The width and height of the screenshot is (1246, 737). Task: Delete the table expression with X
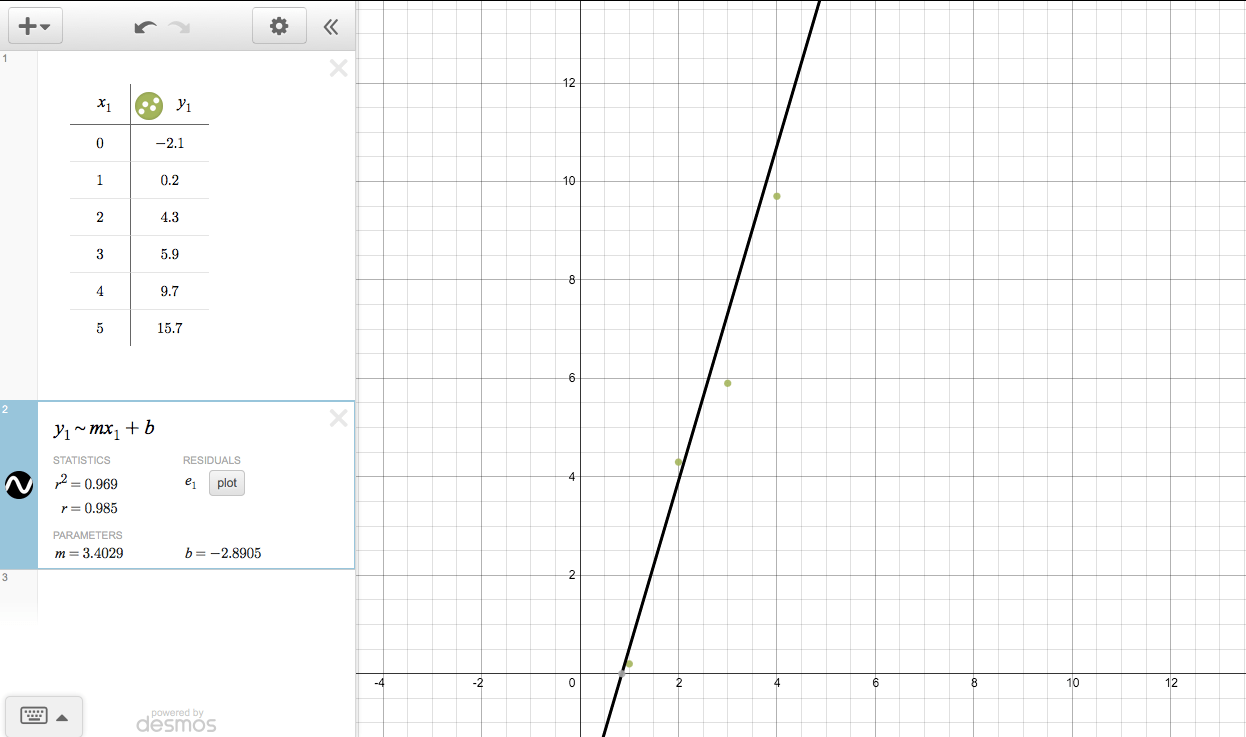pos(338,68)
